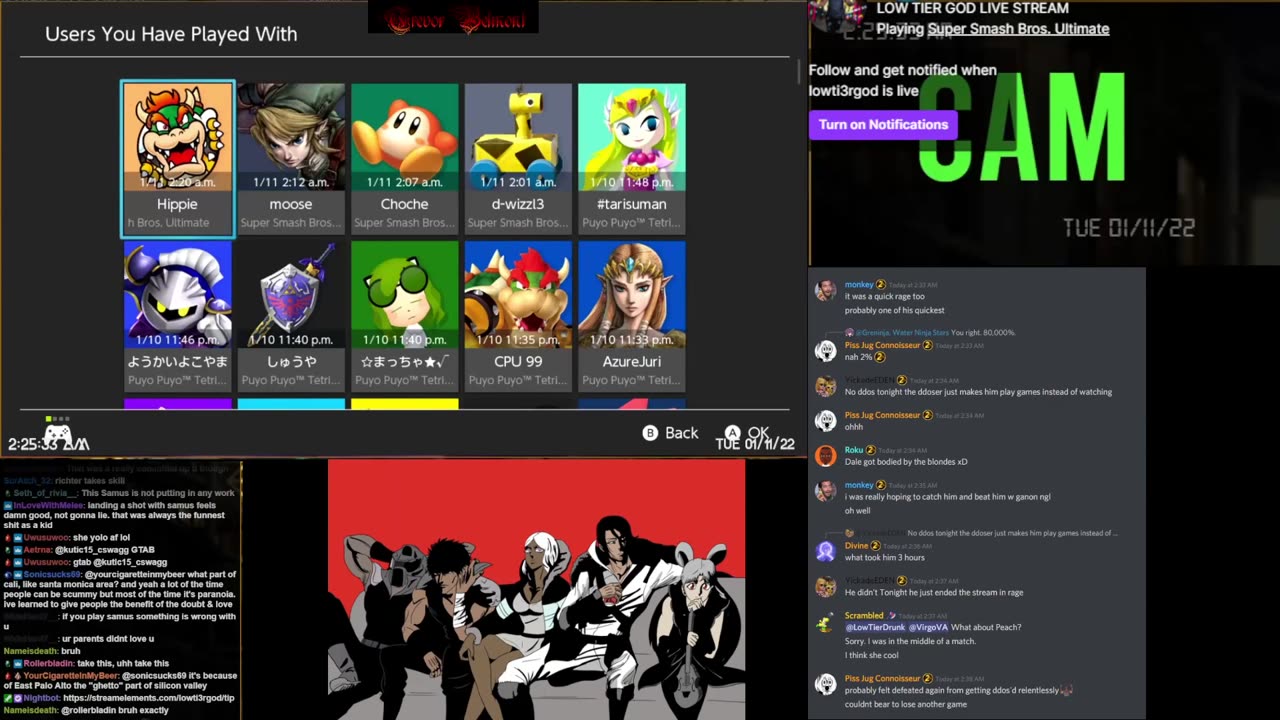
Task: Confirm with the A OK button
Action: pos(747,433)
